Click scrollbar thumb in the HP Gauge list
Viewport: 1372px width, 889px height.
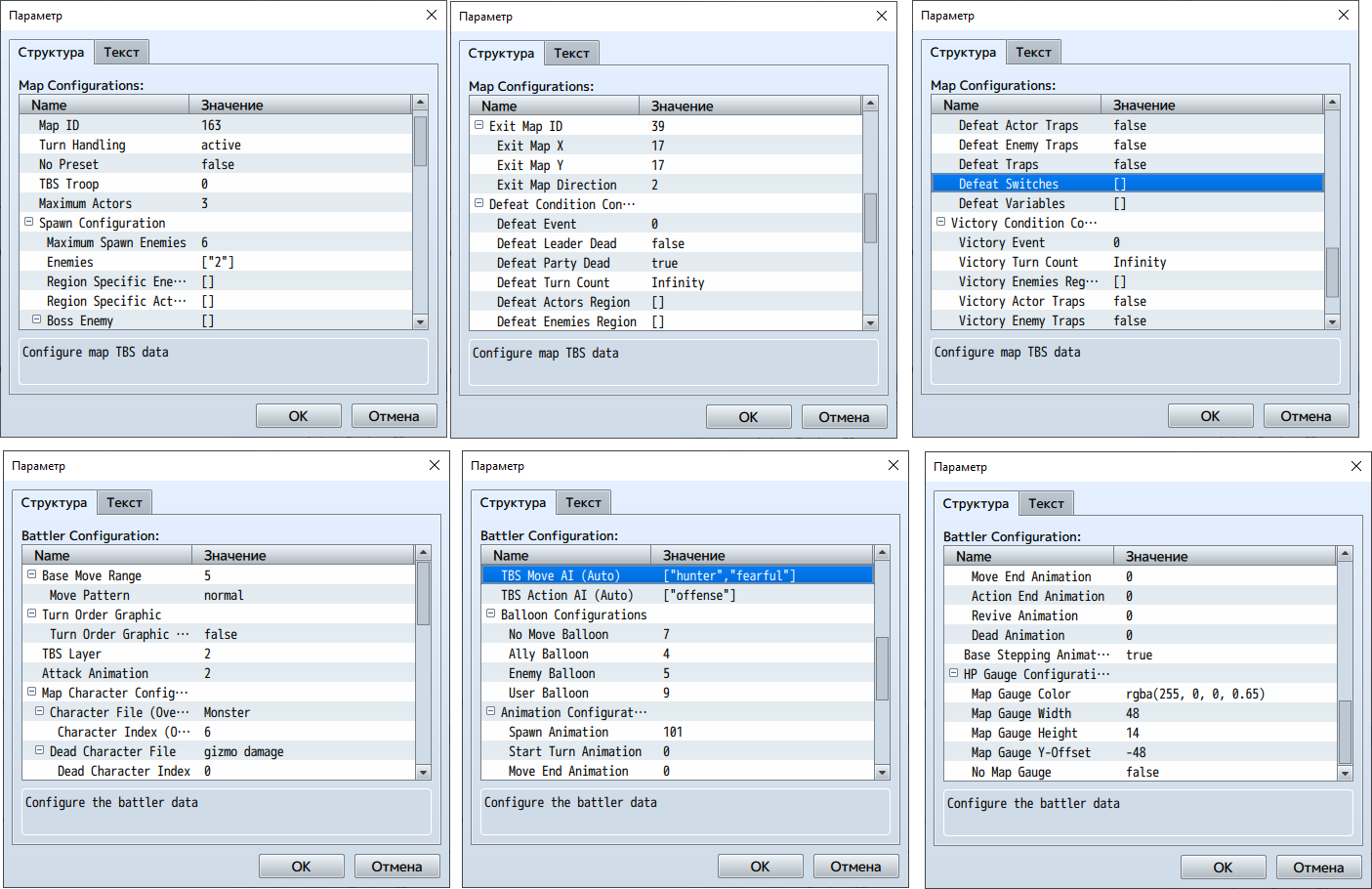click(x=1346, y=732)
